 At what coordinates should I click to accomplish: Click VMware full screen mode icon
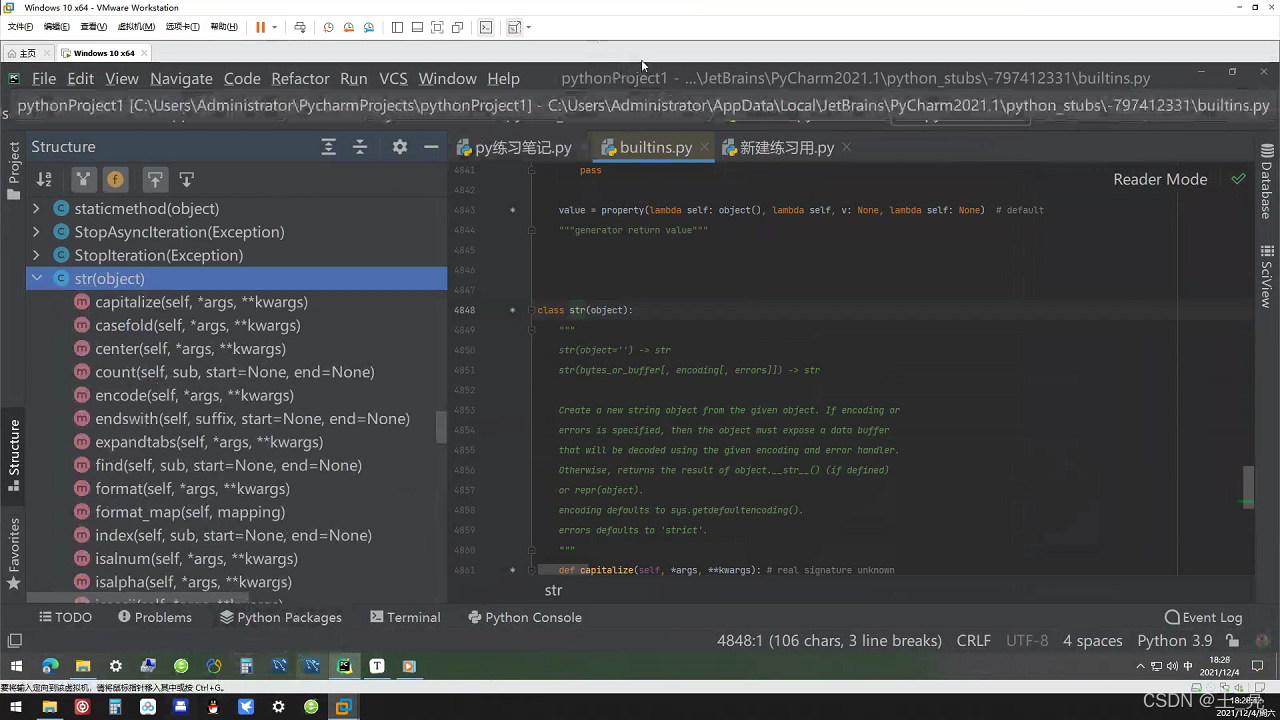tap(437, 27)
